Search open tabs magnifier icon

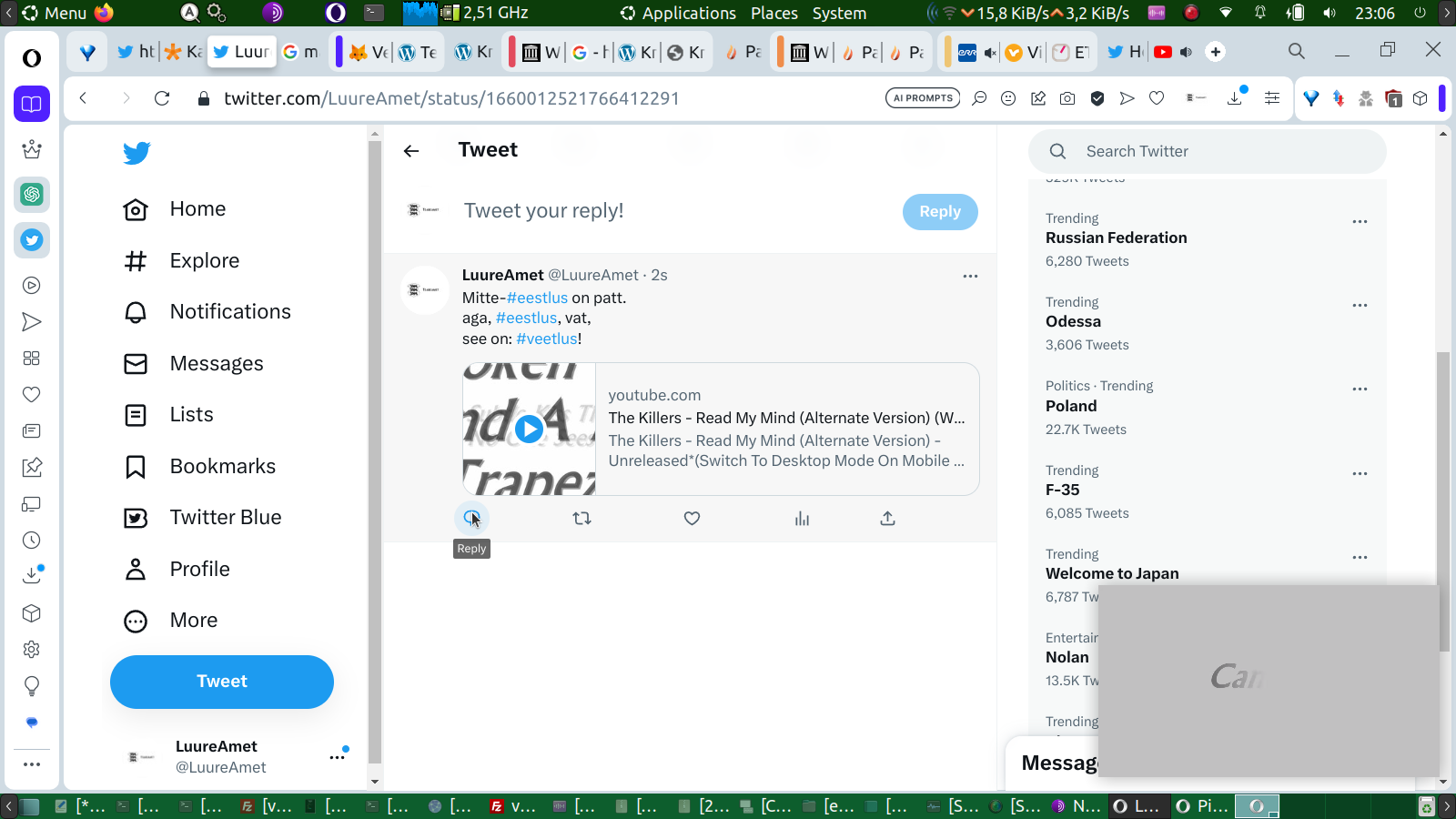coord(1297,51)
